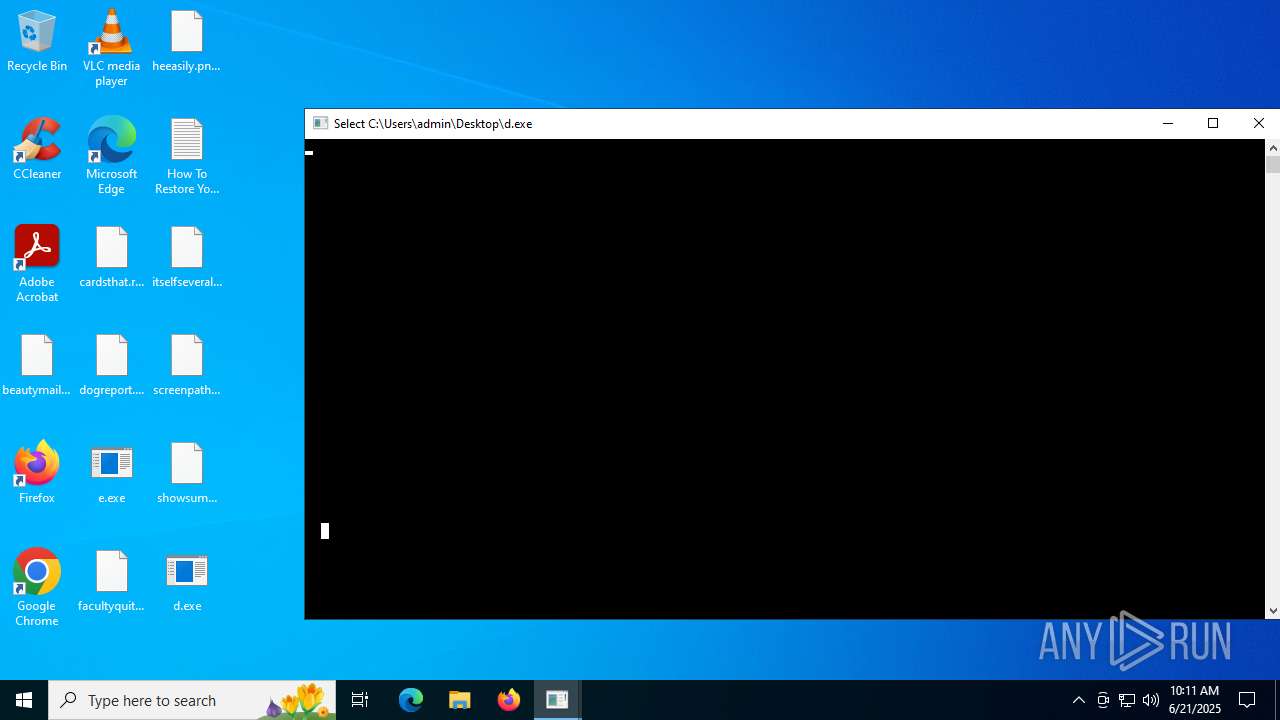Click the console title bar text

click(433, 124)
